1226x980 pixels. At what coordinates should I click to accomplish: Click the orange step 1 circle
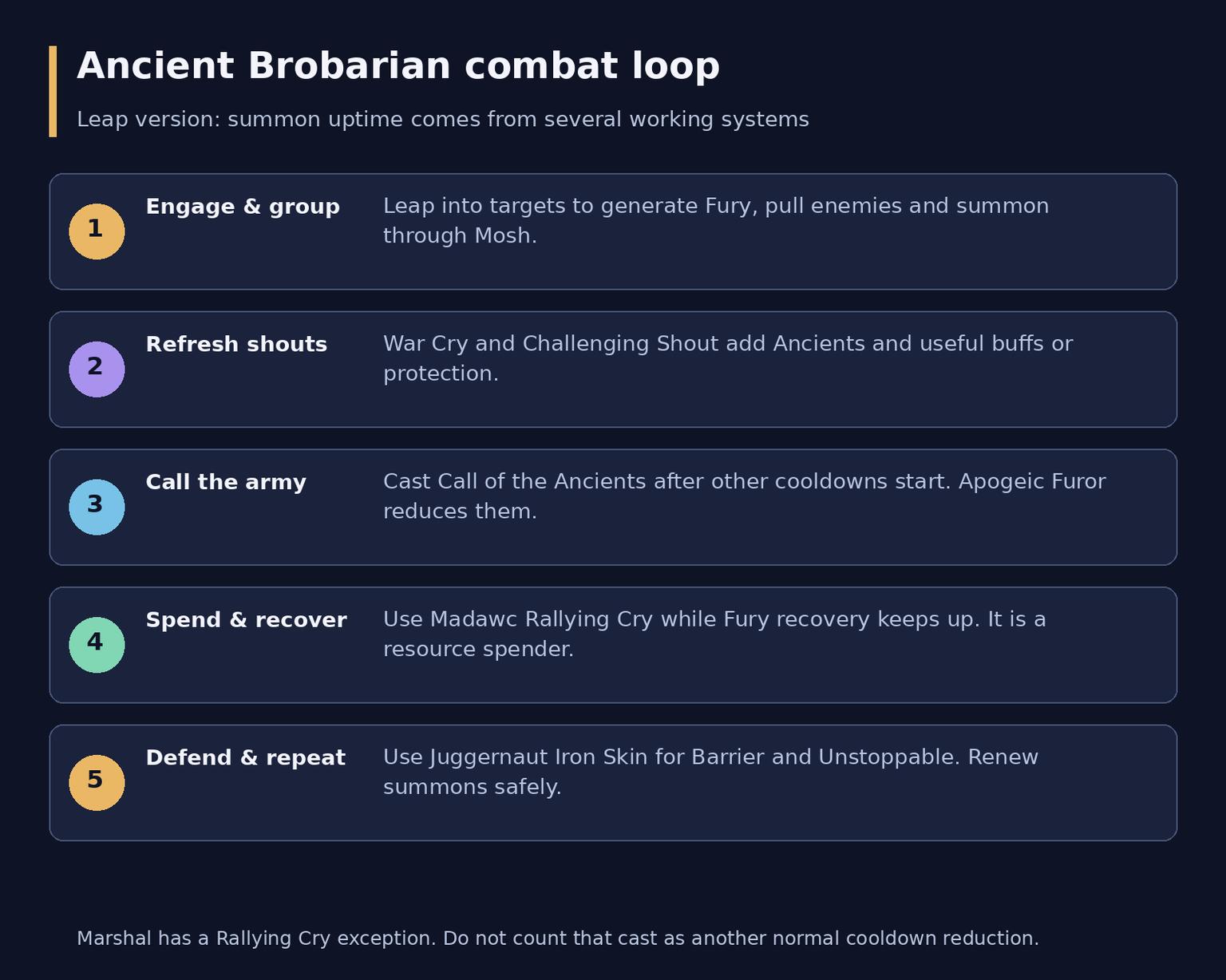[x=97, y=231]
